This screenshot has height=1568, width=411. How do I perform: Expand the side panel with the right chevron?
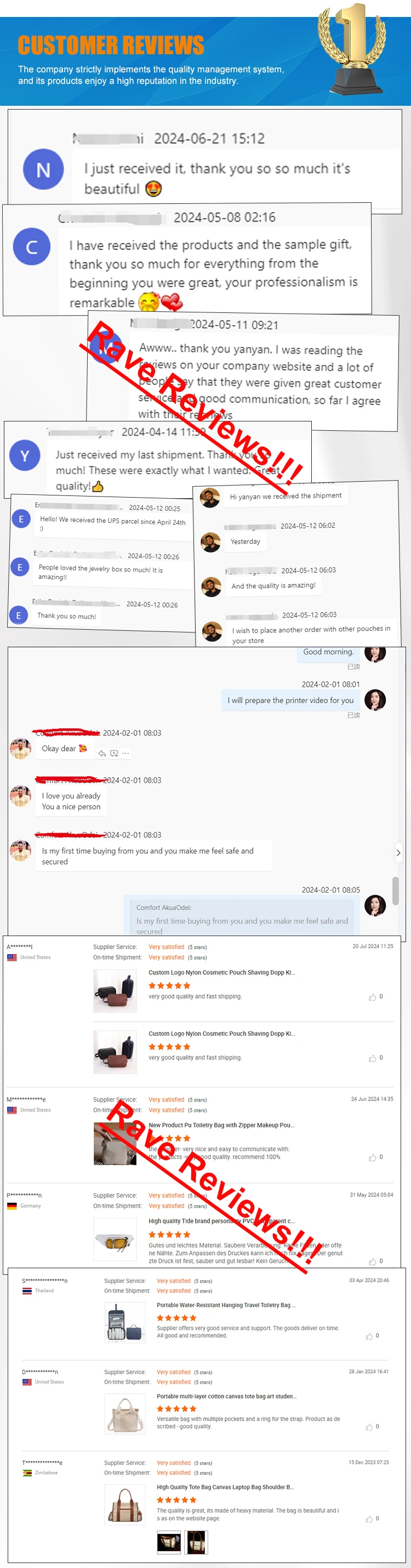398,853
